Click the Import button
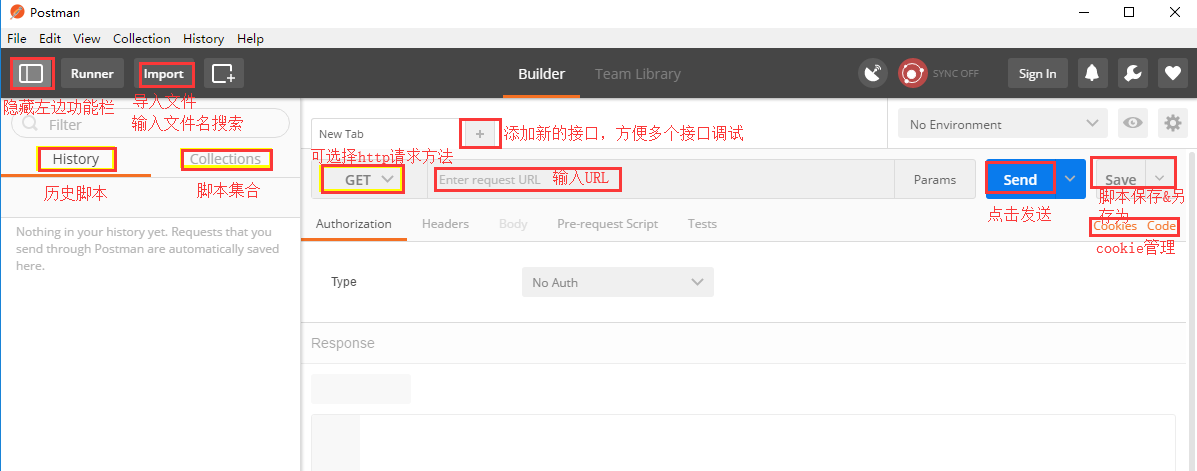Image resolution: width=1197 pixels, height=471 pixels. pyautogui.click(x=163, y=73)
